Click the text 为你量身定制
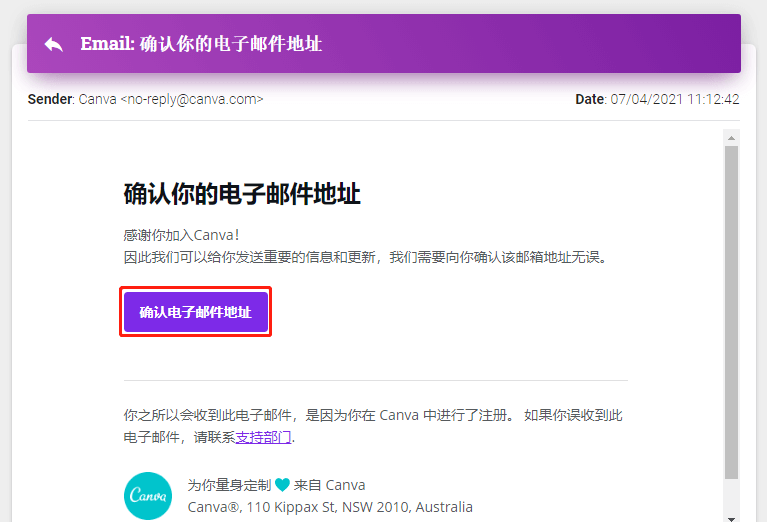Viewport: 767px width, 522px height. point(229,485)
